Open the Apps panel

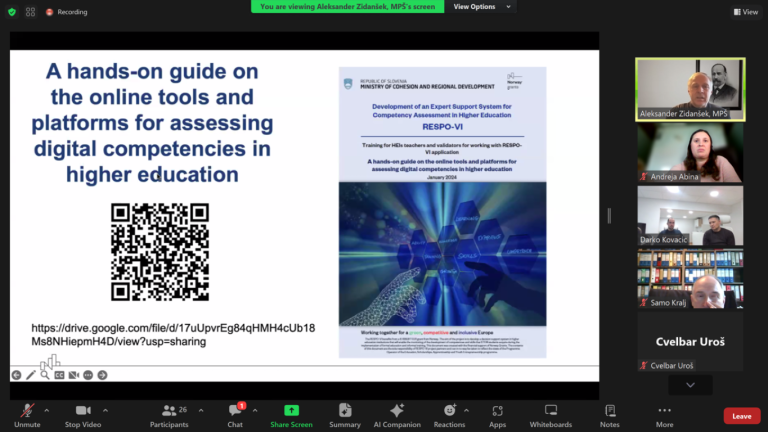(497, 410)
